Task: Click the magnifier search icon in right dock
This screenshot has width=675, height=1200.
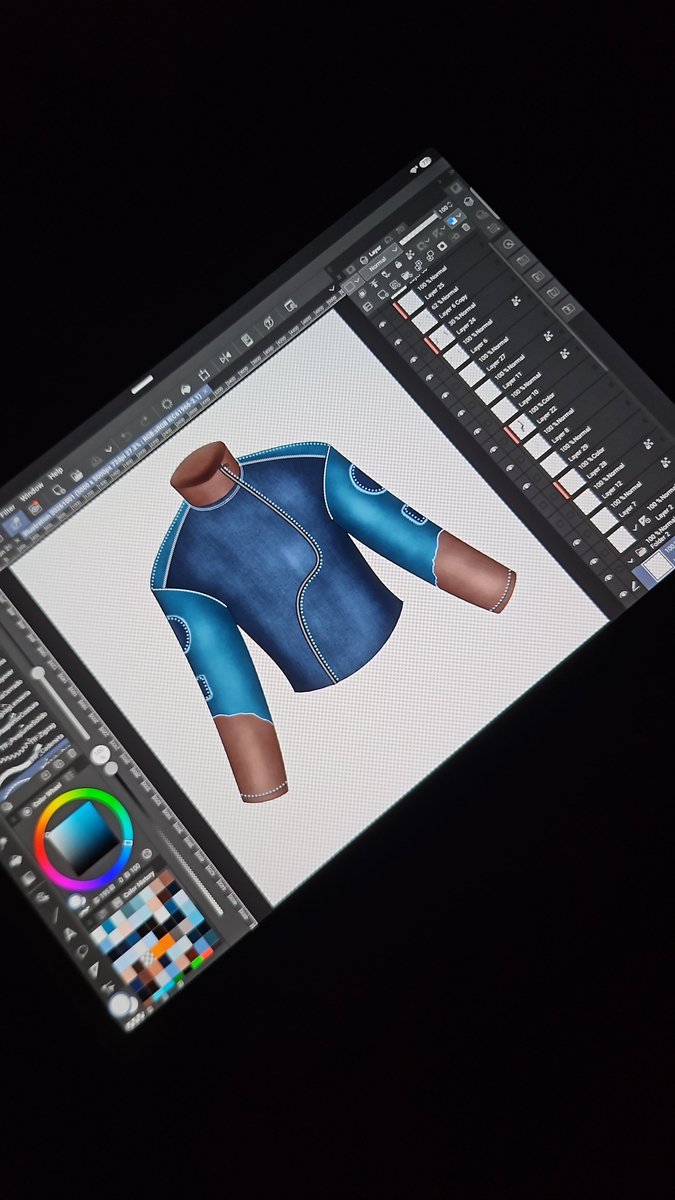Action: tap(507, 242)
